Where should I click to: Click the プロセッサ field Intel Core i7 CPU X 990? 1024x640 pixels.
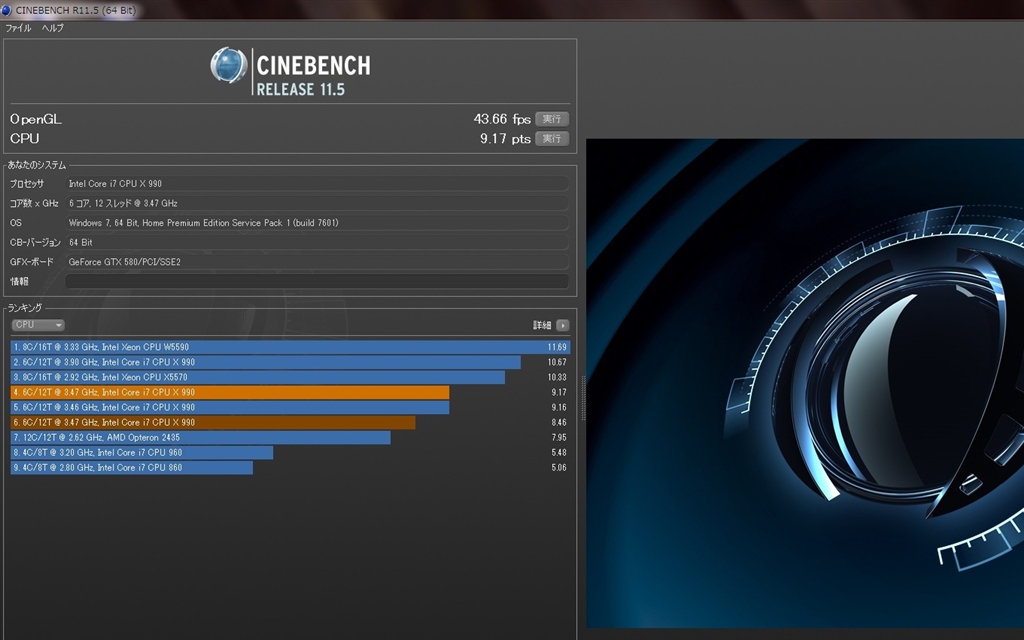(317, 184)
